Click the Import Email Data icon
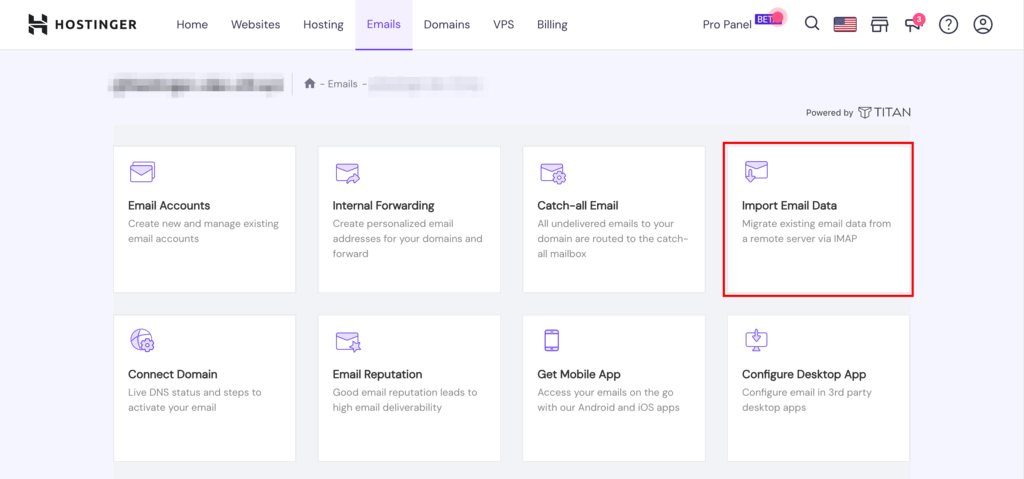 tap(756, 172)
